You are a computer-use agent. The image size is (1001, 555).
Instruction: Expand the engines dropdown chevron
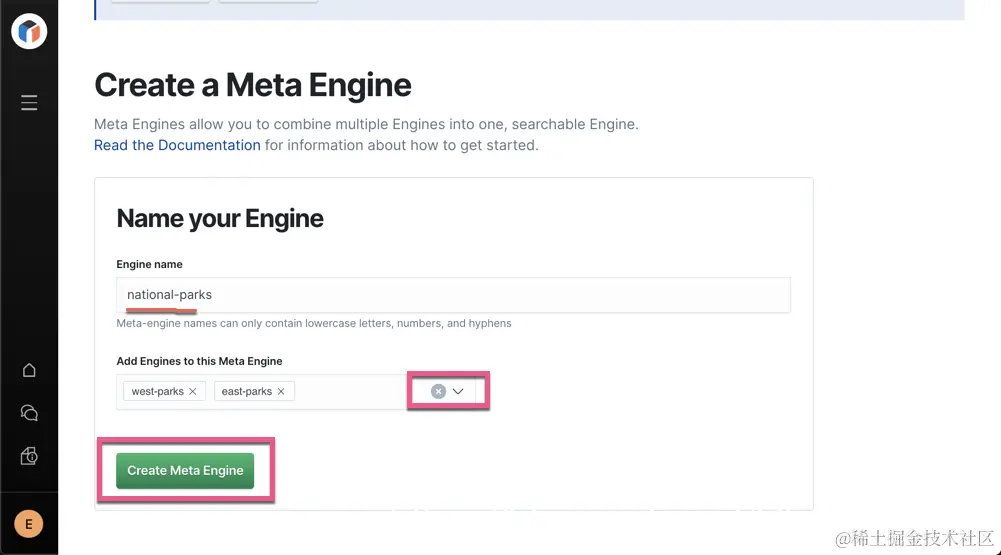[459, 392]
